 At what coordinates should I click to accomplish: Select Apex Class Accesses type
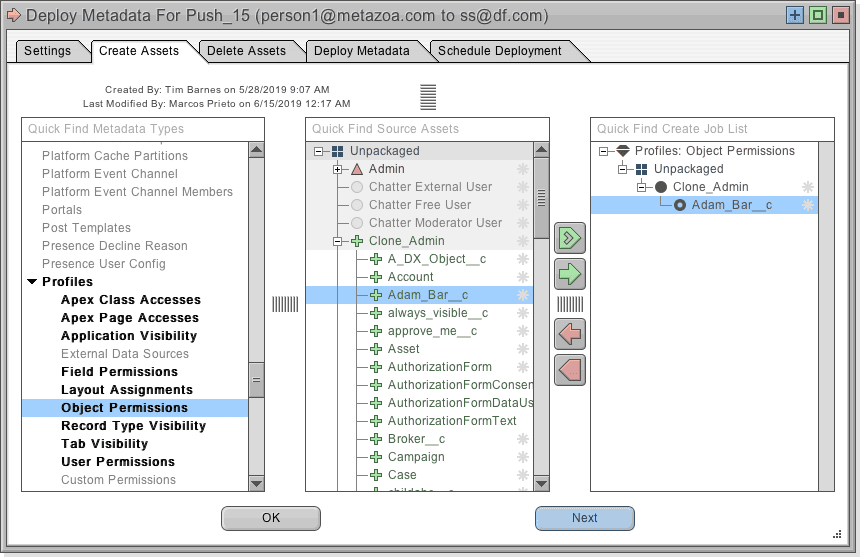pos(131,300)
